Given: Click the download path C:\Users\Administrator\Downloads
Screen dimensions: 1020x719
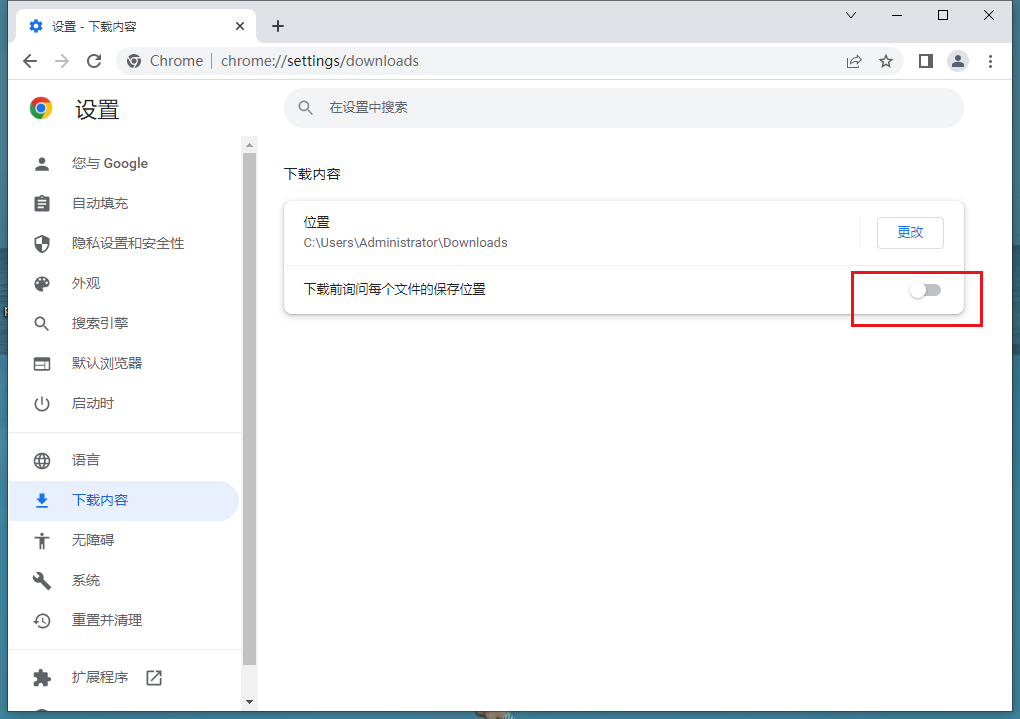Looking at the screenshot, I should tap(405, 243).
